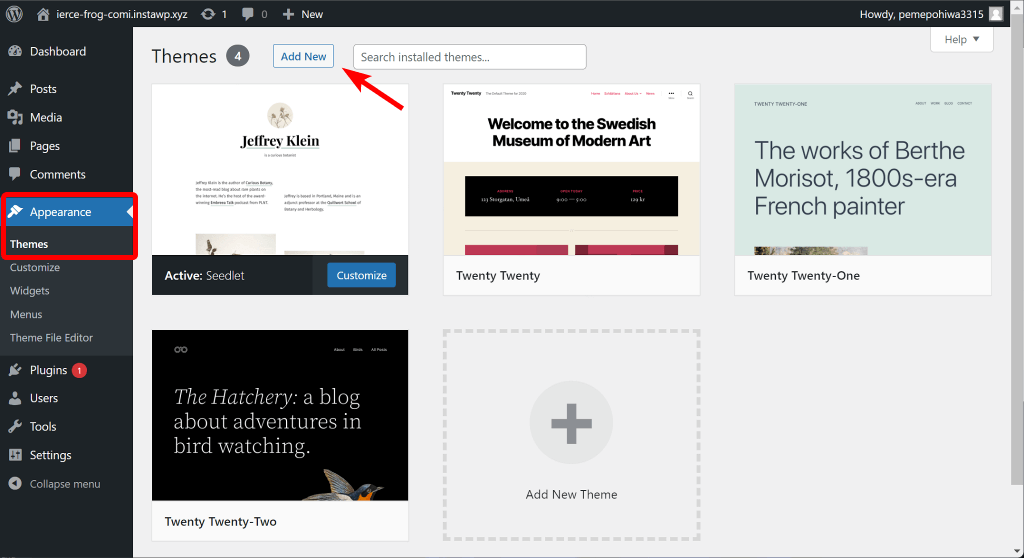Click the Settings sliders icon
The height and width of the screenshot is (558, 1024).
pyautogui.click(x=15, y=455)
